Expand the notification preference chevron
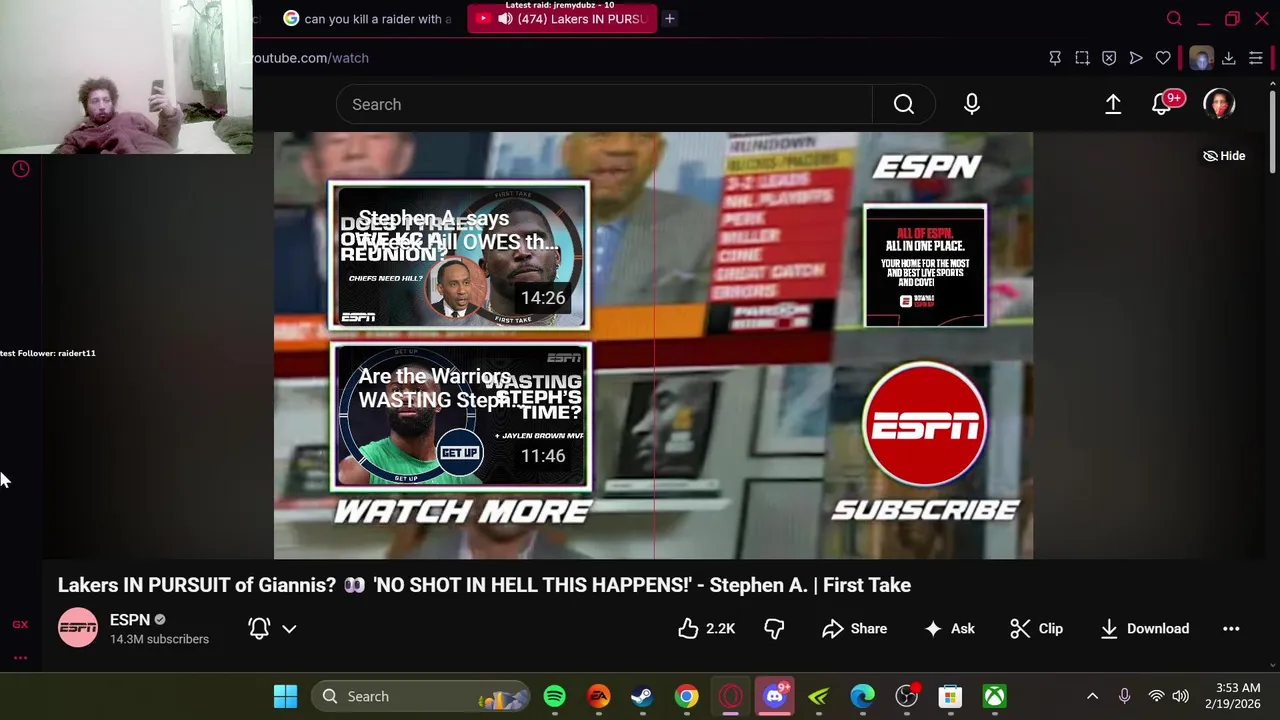This screenshot has width=1280, height=720. point(289,629)
